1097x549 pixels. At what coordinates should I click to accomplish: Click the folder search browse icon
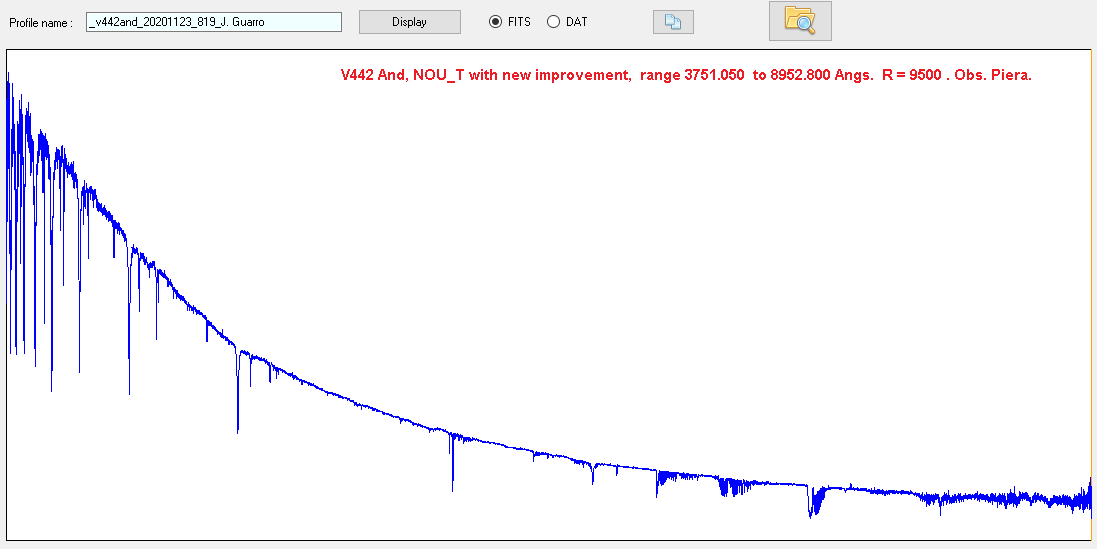pyautogui.click(x=799, y=21)
